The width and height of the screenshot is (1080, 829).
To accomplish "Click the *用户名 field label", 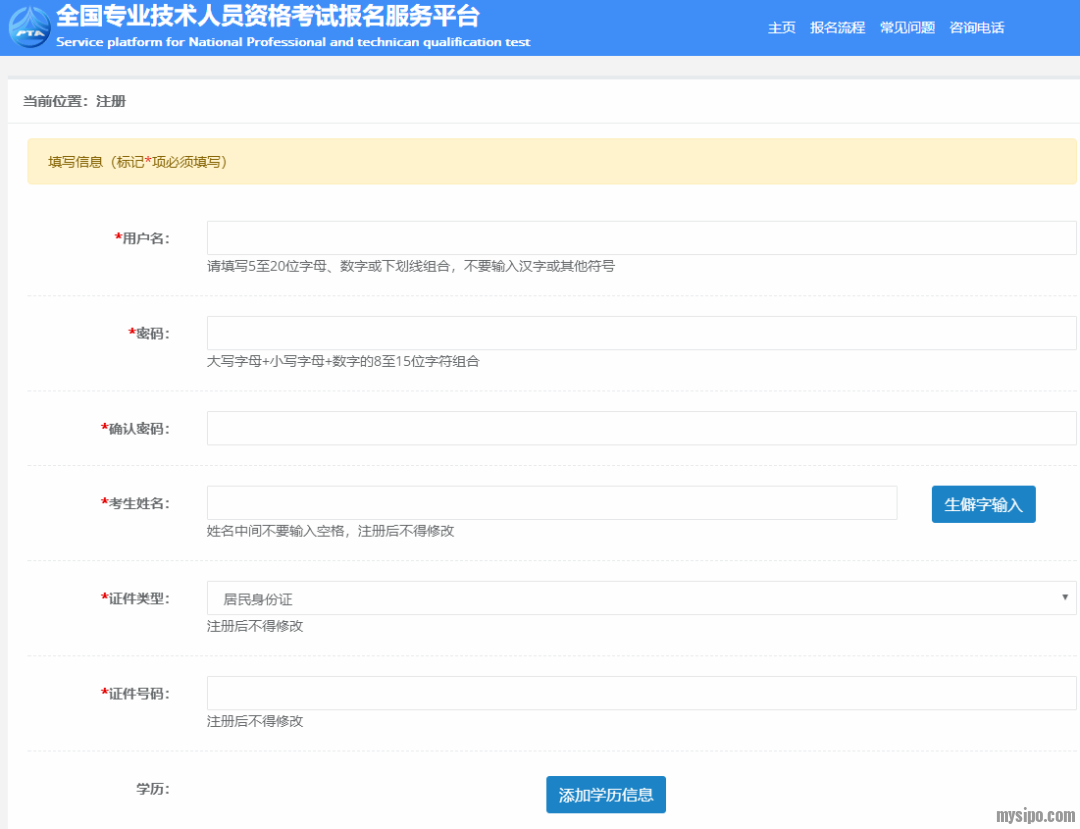I will [x=142, y=238].
